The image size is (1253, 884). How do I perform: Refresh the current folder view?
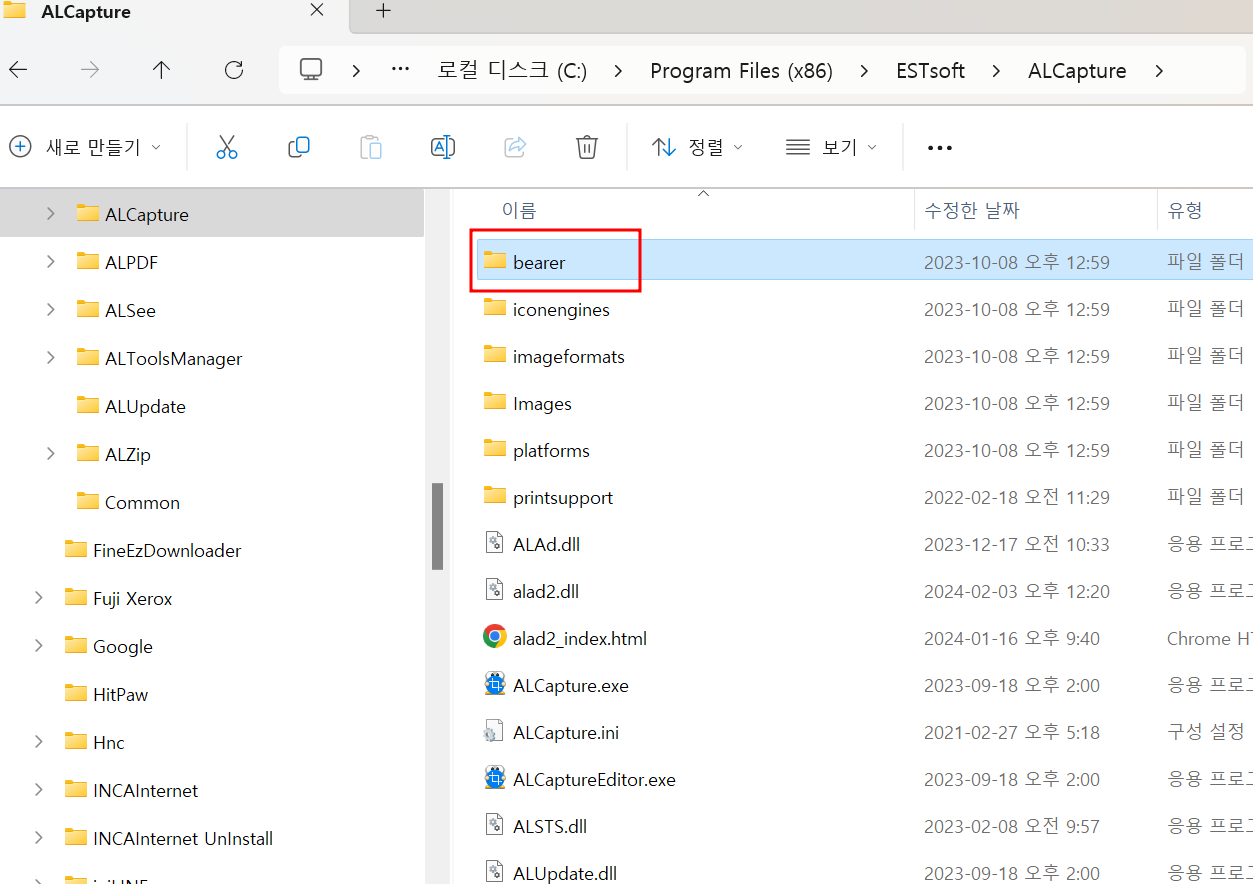pos(234,70)
